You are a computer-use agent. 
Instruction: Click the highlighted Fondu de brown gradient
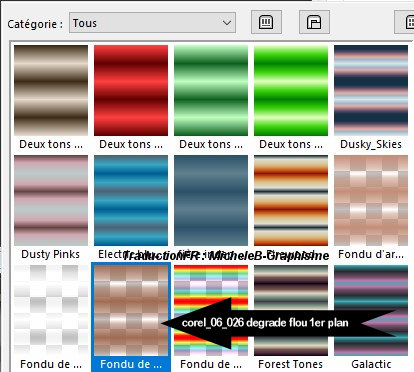(131, 310)
